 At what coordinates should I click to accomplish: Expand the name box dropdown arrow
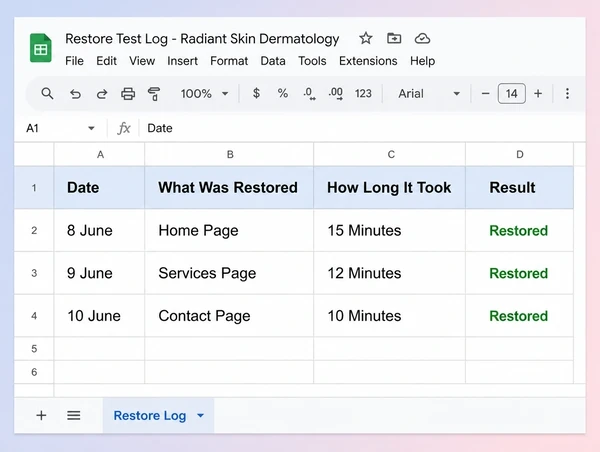[x=91, y=128]
